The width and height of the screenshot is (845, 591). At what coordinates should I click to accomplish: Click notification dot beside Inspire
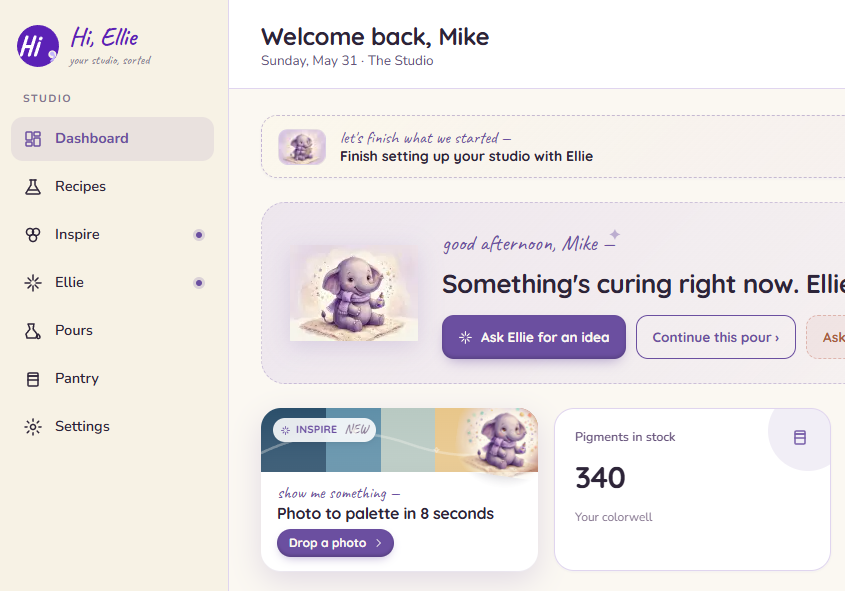(x=199, y=235)
